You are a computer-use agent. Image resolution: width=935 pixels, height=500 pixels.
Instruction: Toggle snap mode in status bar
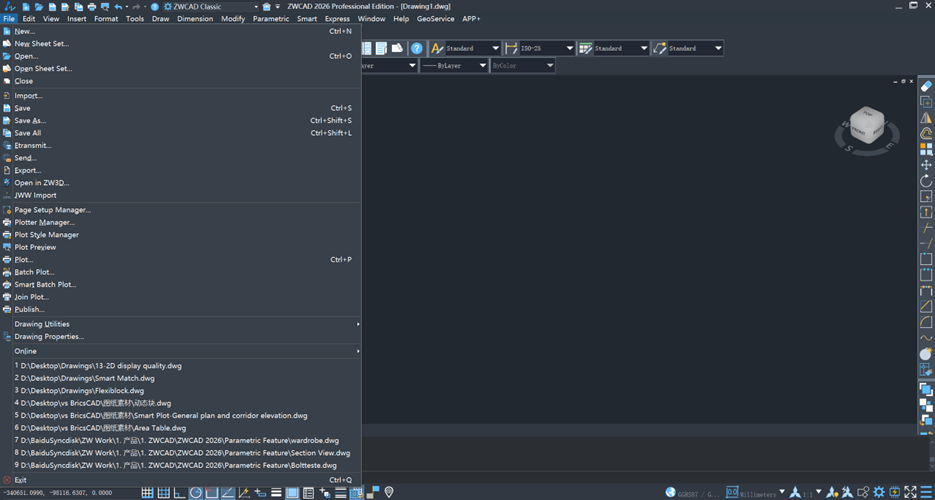coord(147,493)
